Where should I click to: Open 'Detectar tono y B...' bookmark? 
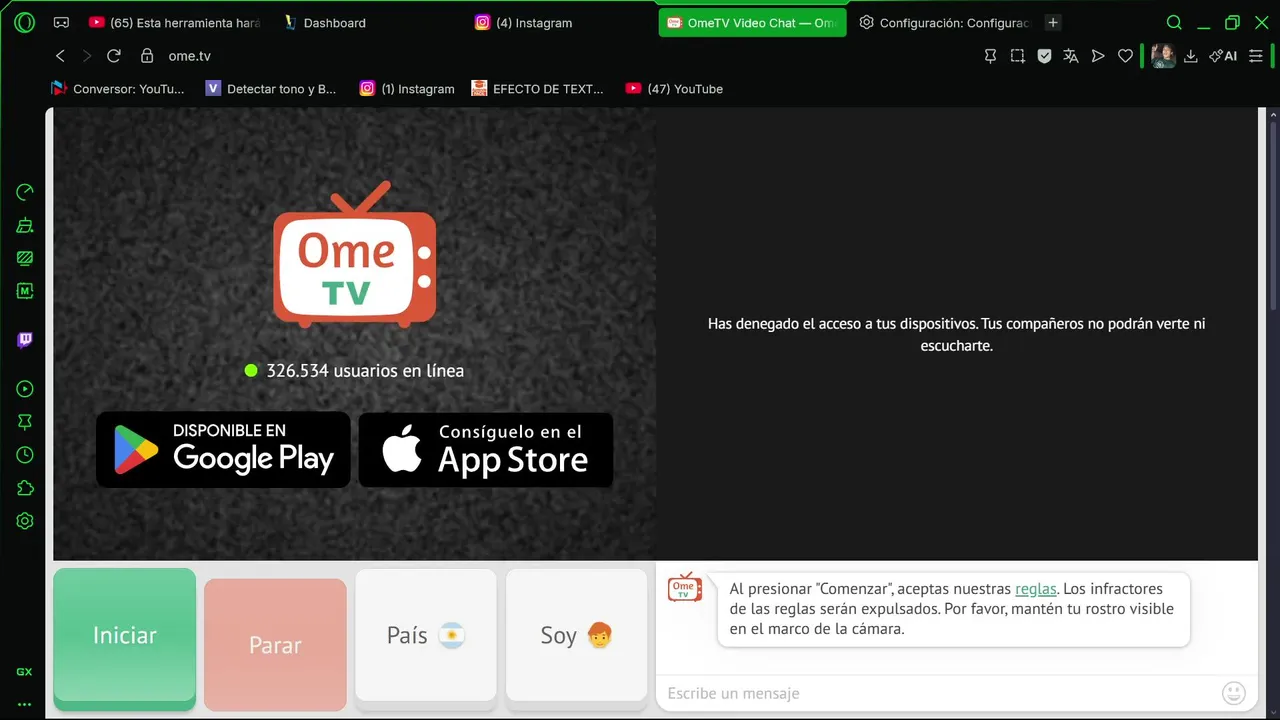(x=271, y=89)
